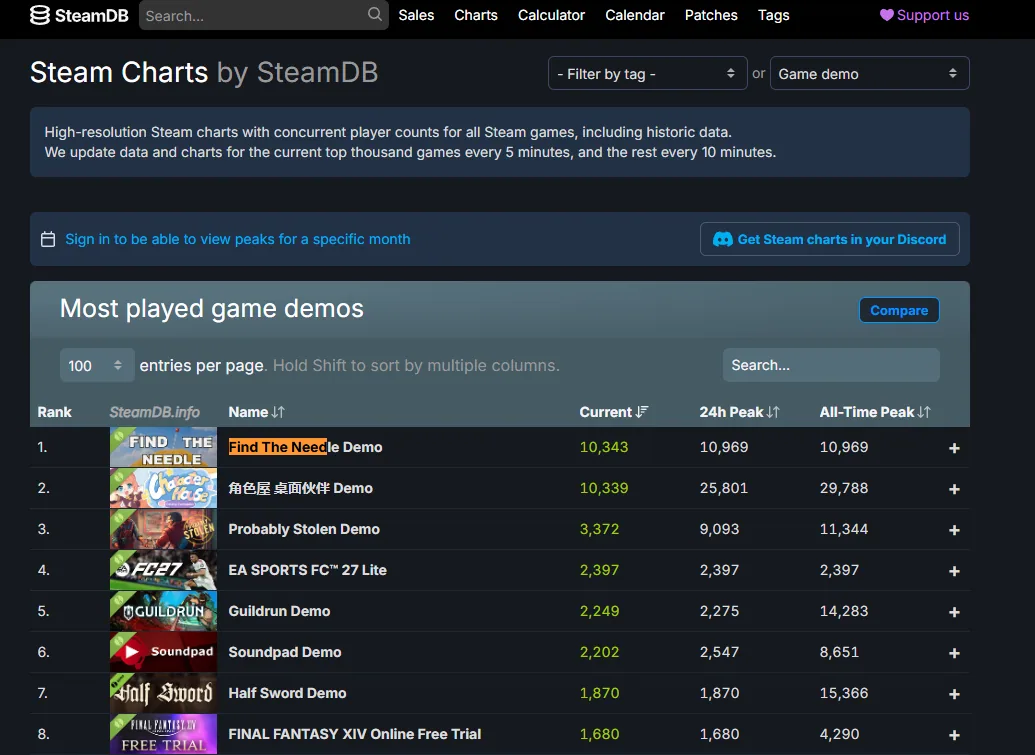Click the all-time peak value 29,788
The height and width of the screenshot is (755, 1035).
844,488
